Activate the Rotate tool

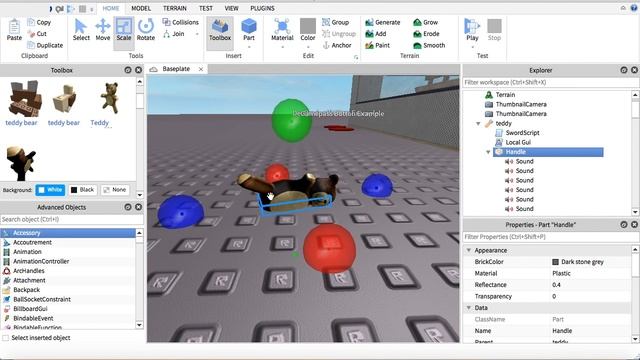coord(146,30)
